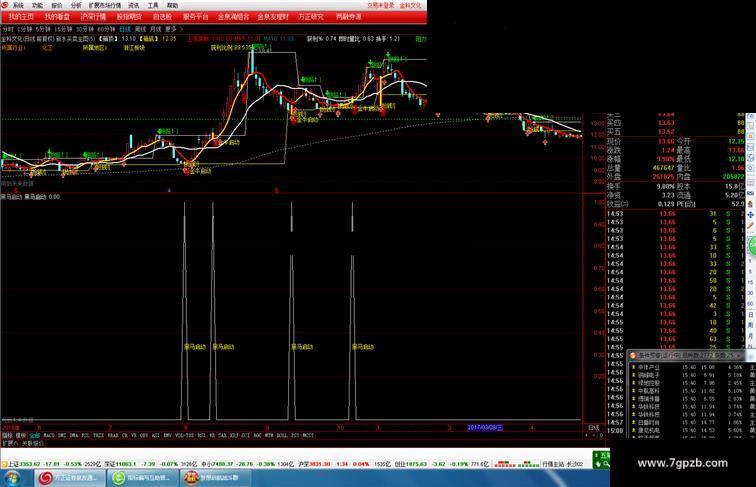
Task: Switch to 方正研究 tab
Action: coord(311,17)
